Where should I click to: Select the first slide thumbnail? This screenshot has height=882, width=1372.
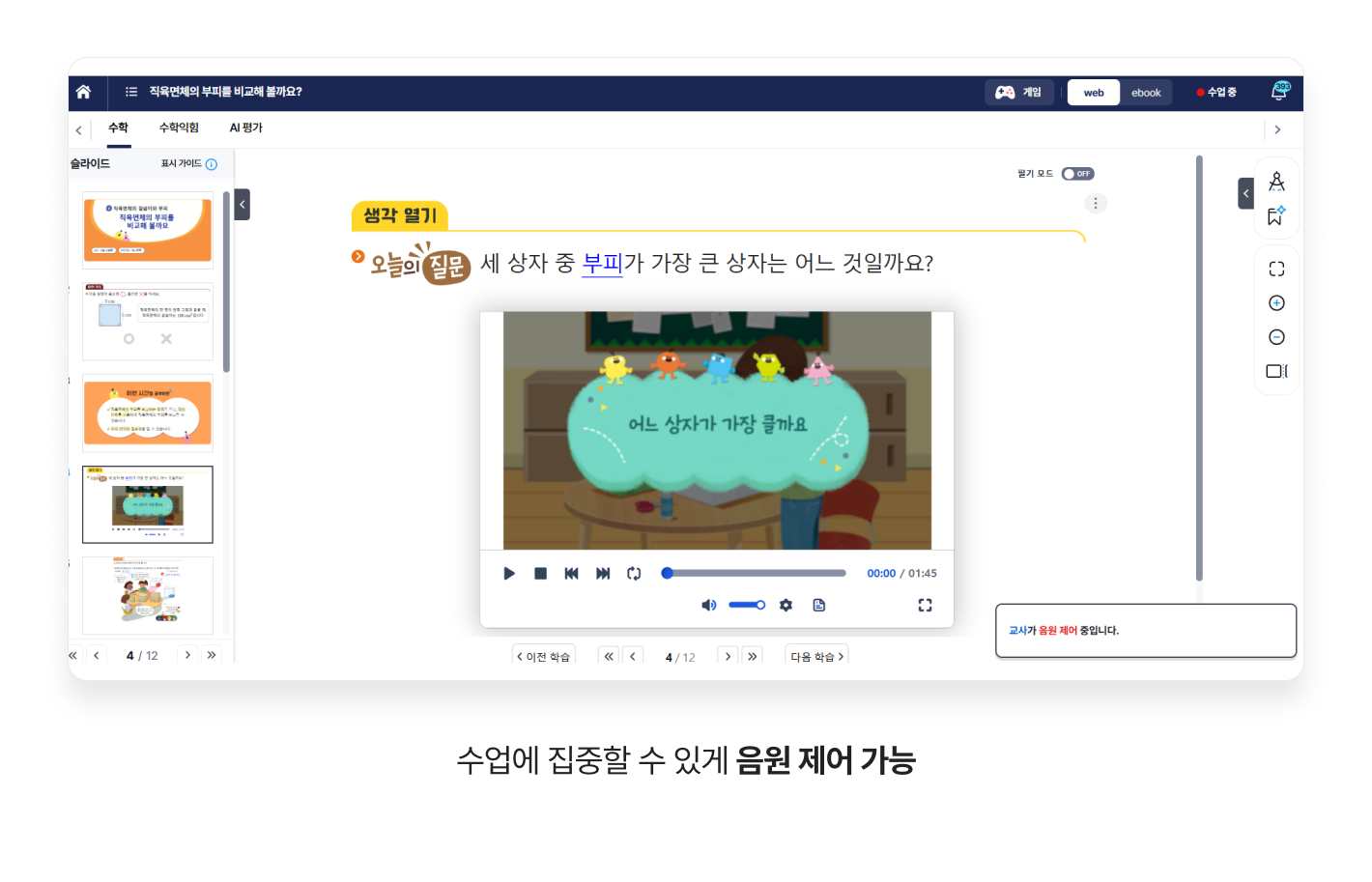(148, 230)
